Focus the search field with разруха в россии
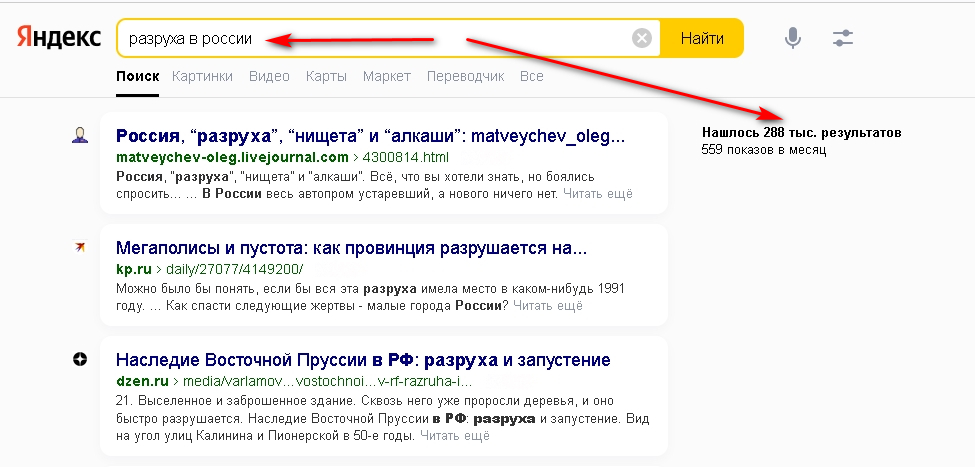Screen dimensions: 975x467 389,39
